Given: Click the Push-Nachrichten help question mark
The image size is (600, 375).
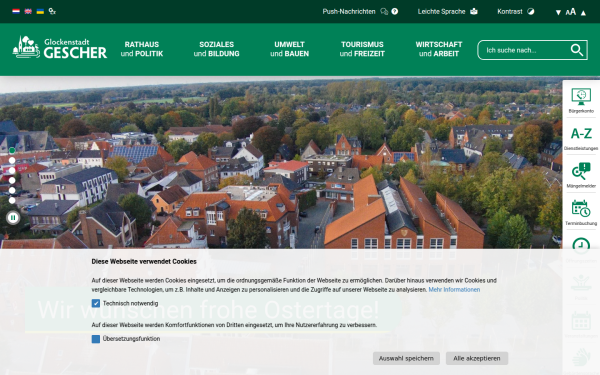Looking at the screenshot, I should pos(395,11).
